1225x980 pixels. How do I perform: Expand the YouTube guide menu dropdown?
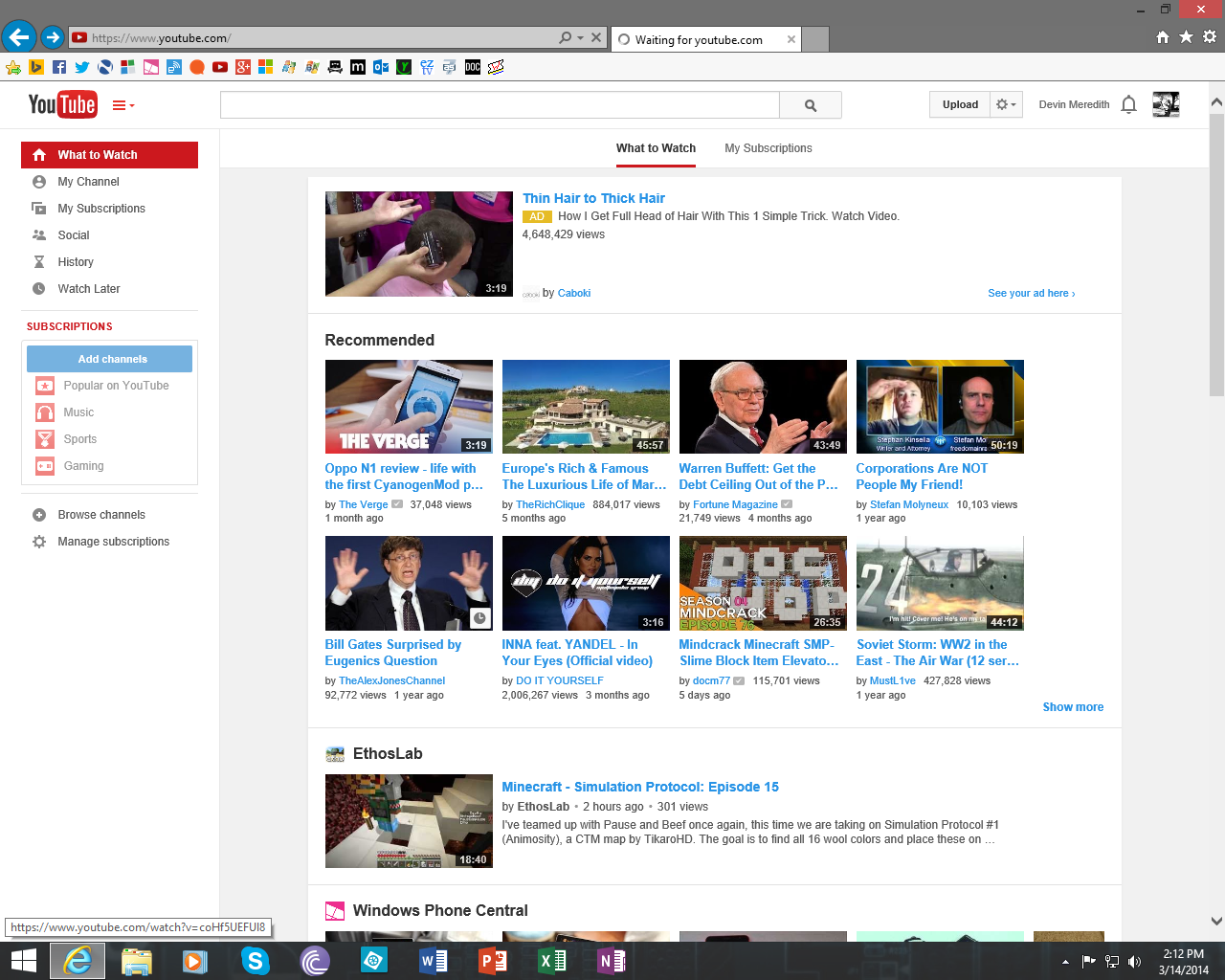[123, 105]
